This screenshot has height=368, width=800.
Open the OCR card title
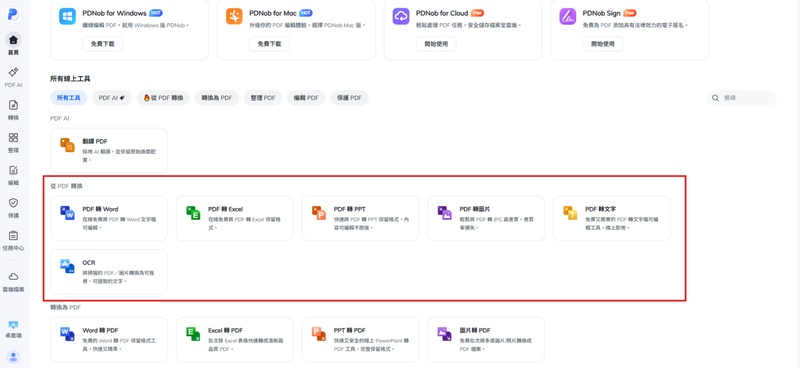pyautogui.click(x=89, y=263)
